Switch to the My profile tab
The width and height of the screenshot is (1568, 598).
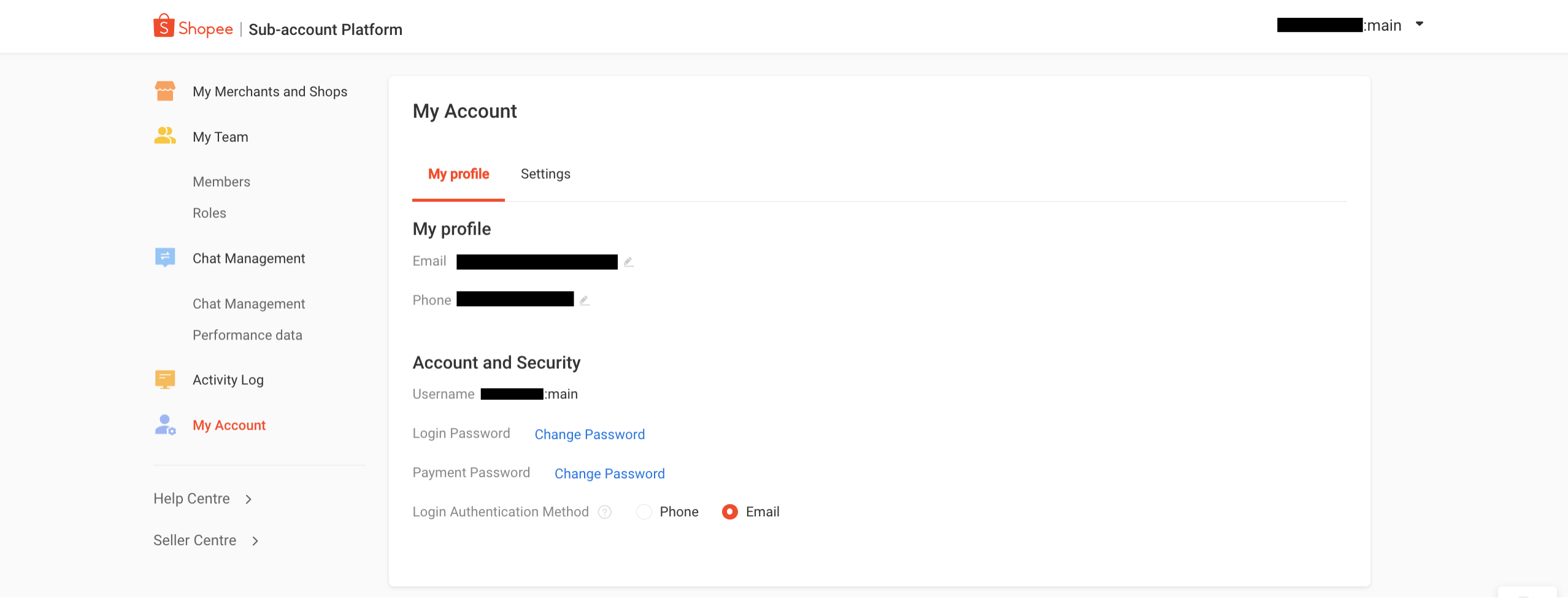pyautogui.click(x=458, y=174)
